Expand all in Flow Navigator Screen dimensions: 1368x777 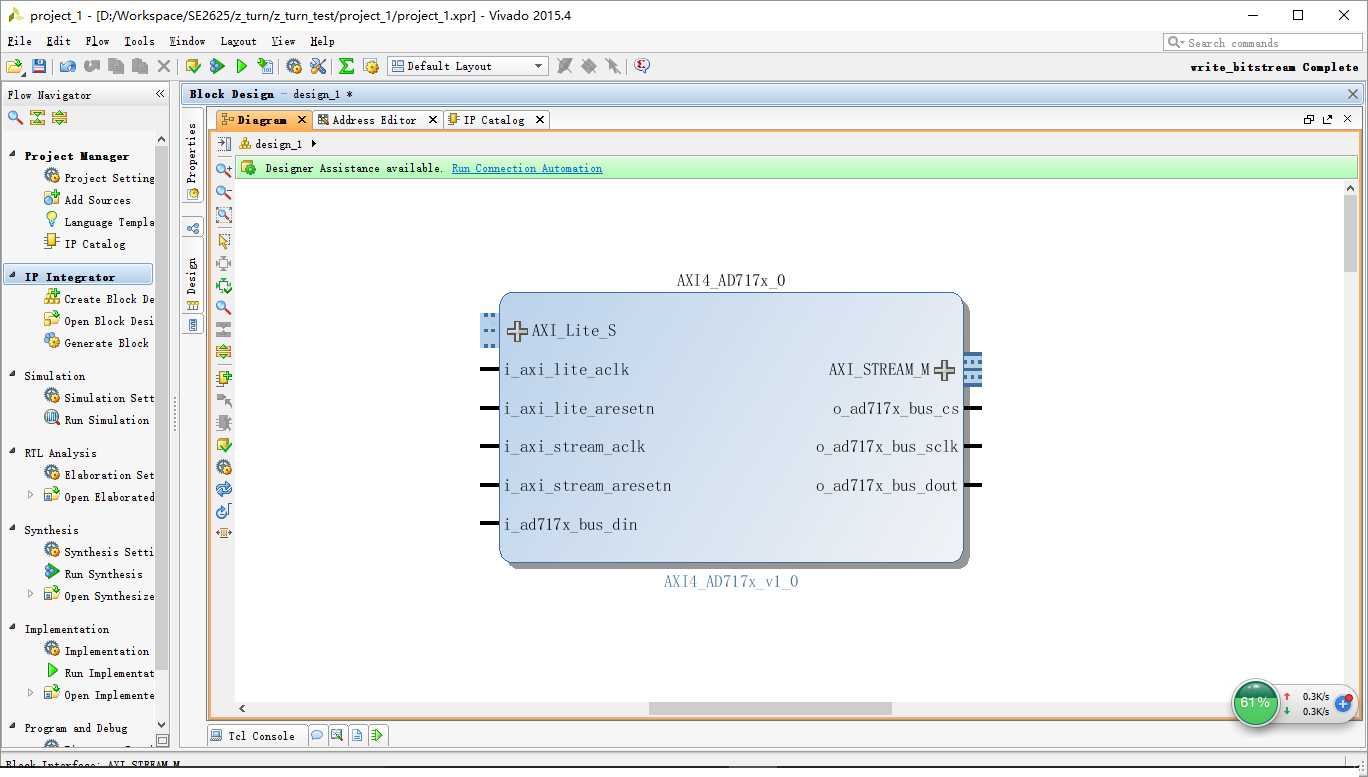click(x=59, y=117)
